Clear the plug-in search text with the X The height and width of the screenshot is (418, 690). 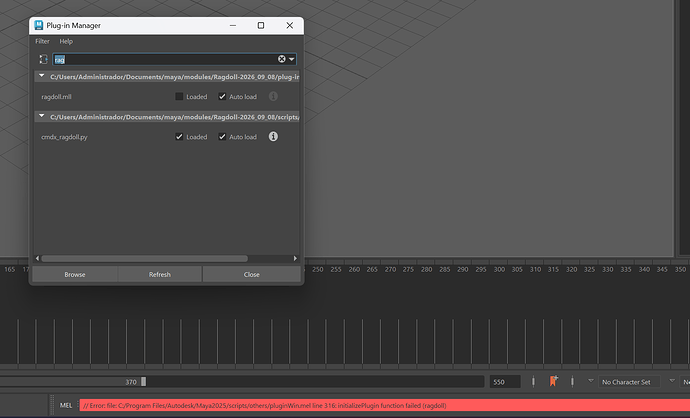coord(282,59)
